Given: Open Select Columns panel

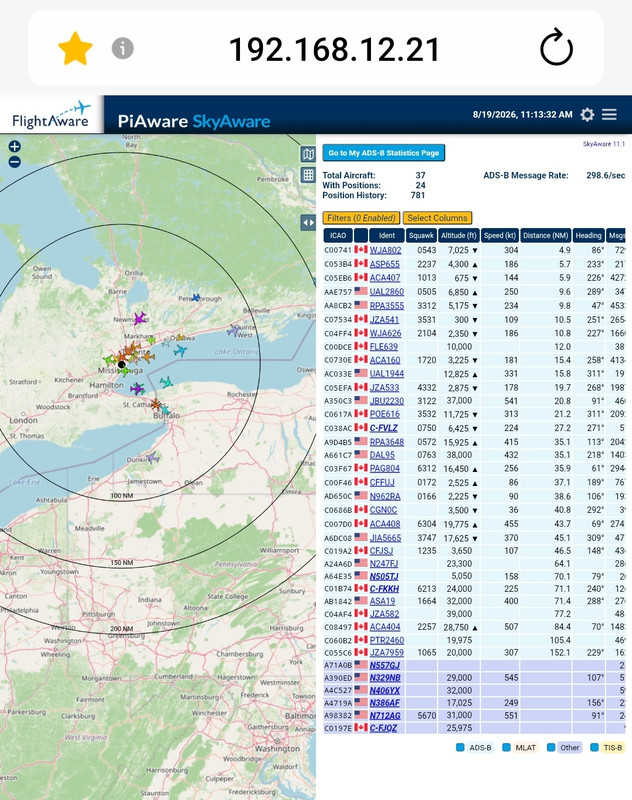Looking at the screenshot, I should pyautogui.click(x=437, y=218).
